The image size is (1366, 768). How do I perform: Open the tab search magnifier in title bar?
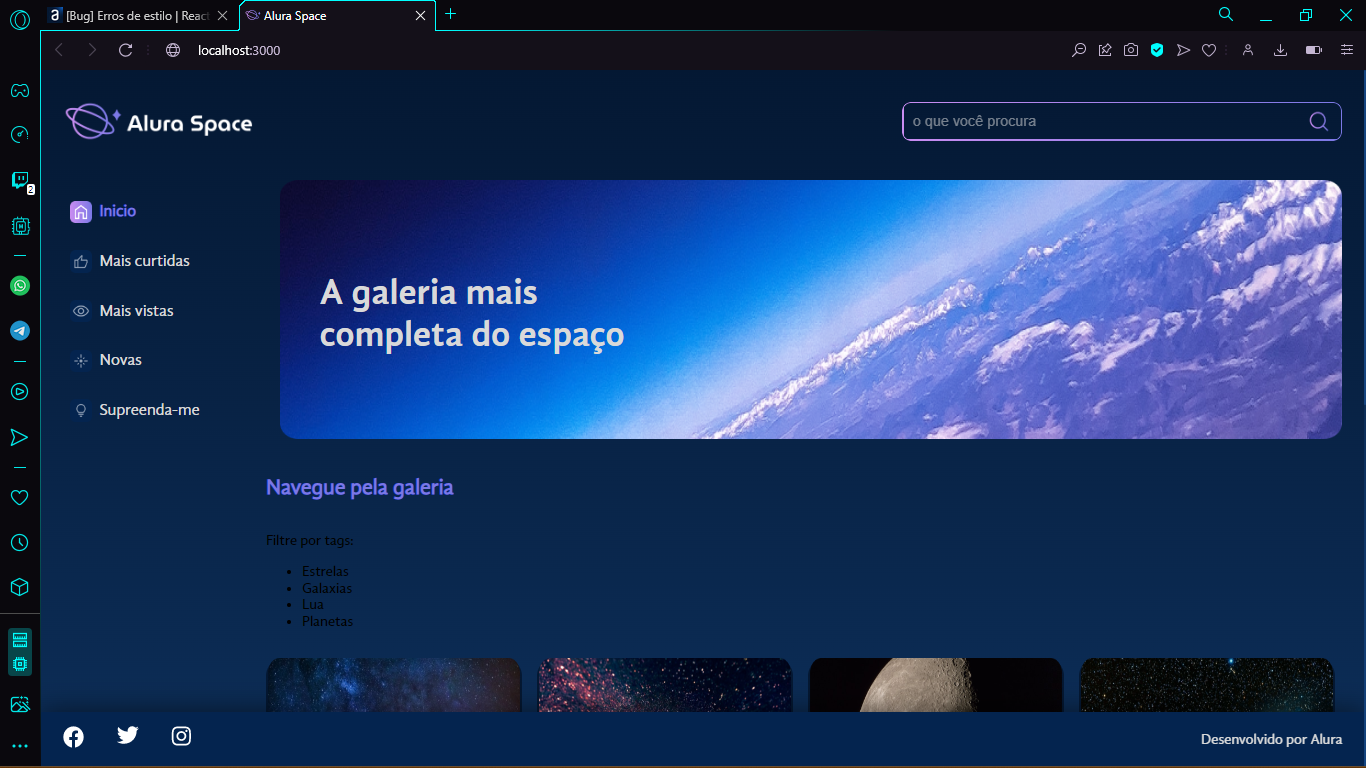click(x=1225, y=14)
